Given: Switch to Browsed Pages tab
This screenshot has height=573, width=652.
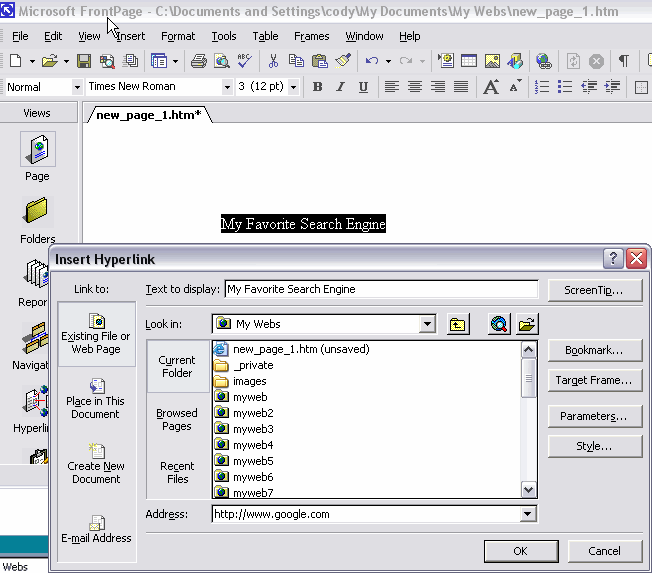Looking at the screenshot, I should pyautogui.click(x=177, y=419).
